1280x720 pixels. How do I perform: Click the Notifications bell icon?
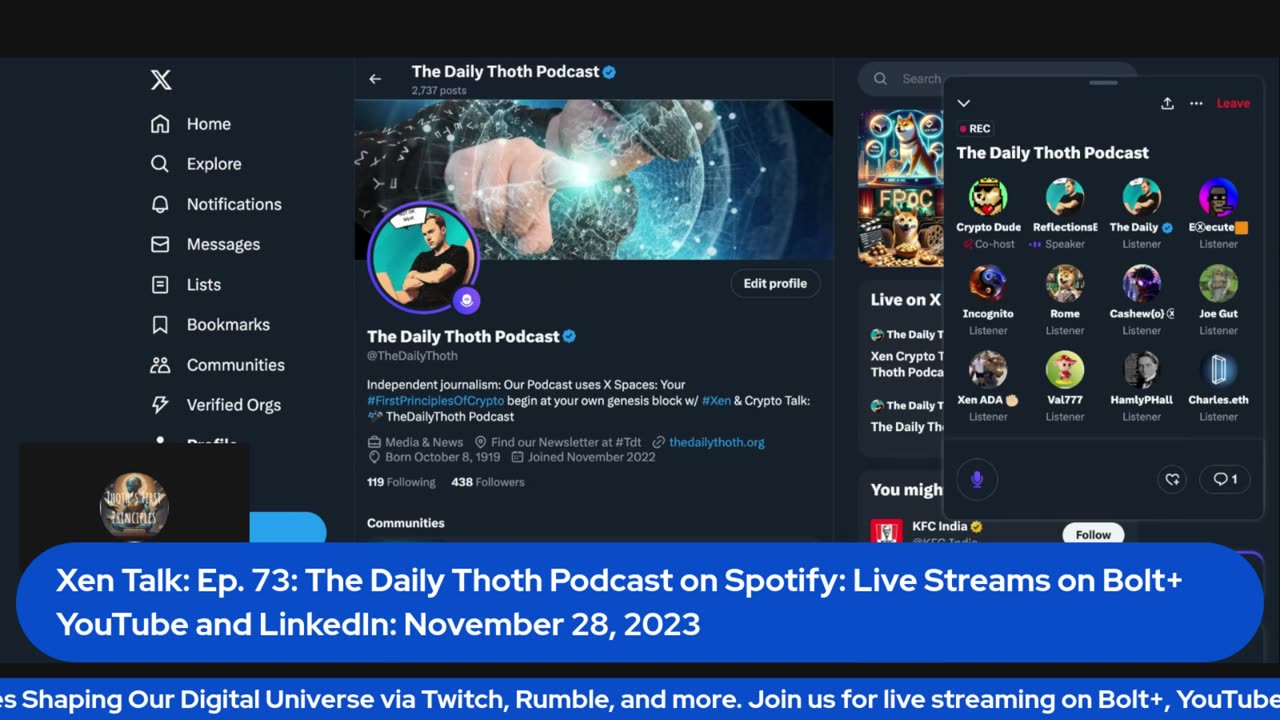point(160,204)
